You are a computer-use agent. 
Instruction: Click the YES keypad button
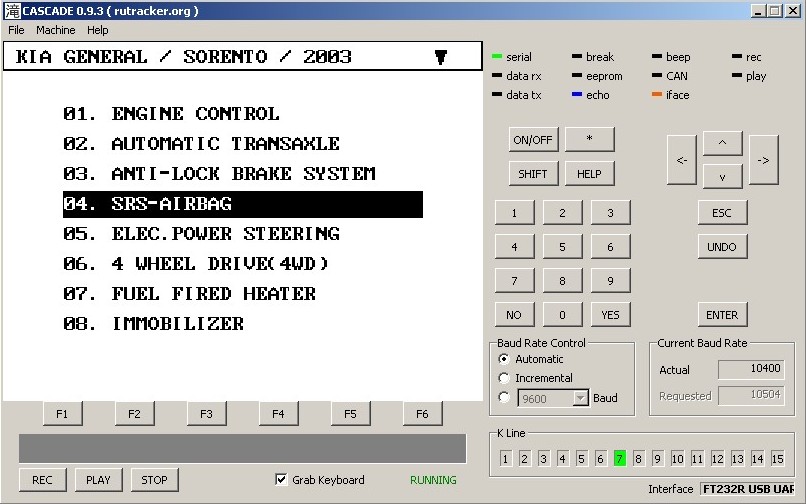click(x=610, y=315)
